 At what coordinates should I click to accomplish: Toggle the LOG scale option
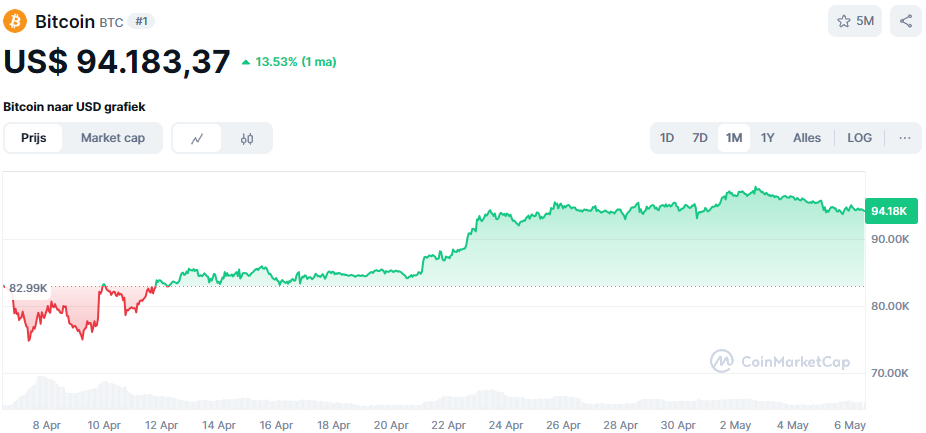[859, 138]
